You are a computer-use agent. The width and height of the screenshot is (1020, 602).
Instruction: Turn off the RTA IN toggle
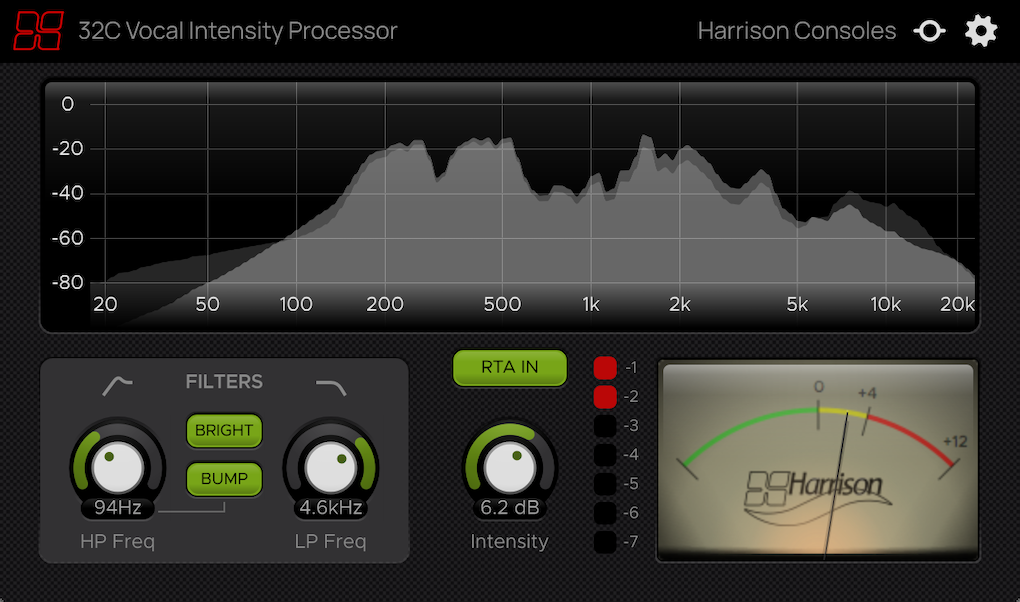[x=509, y=368]
